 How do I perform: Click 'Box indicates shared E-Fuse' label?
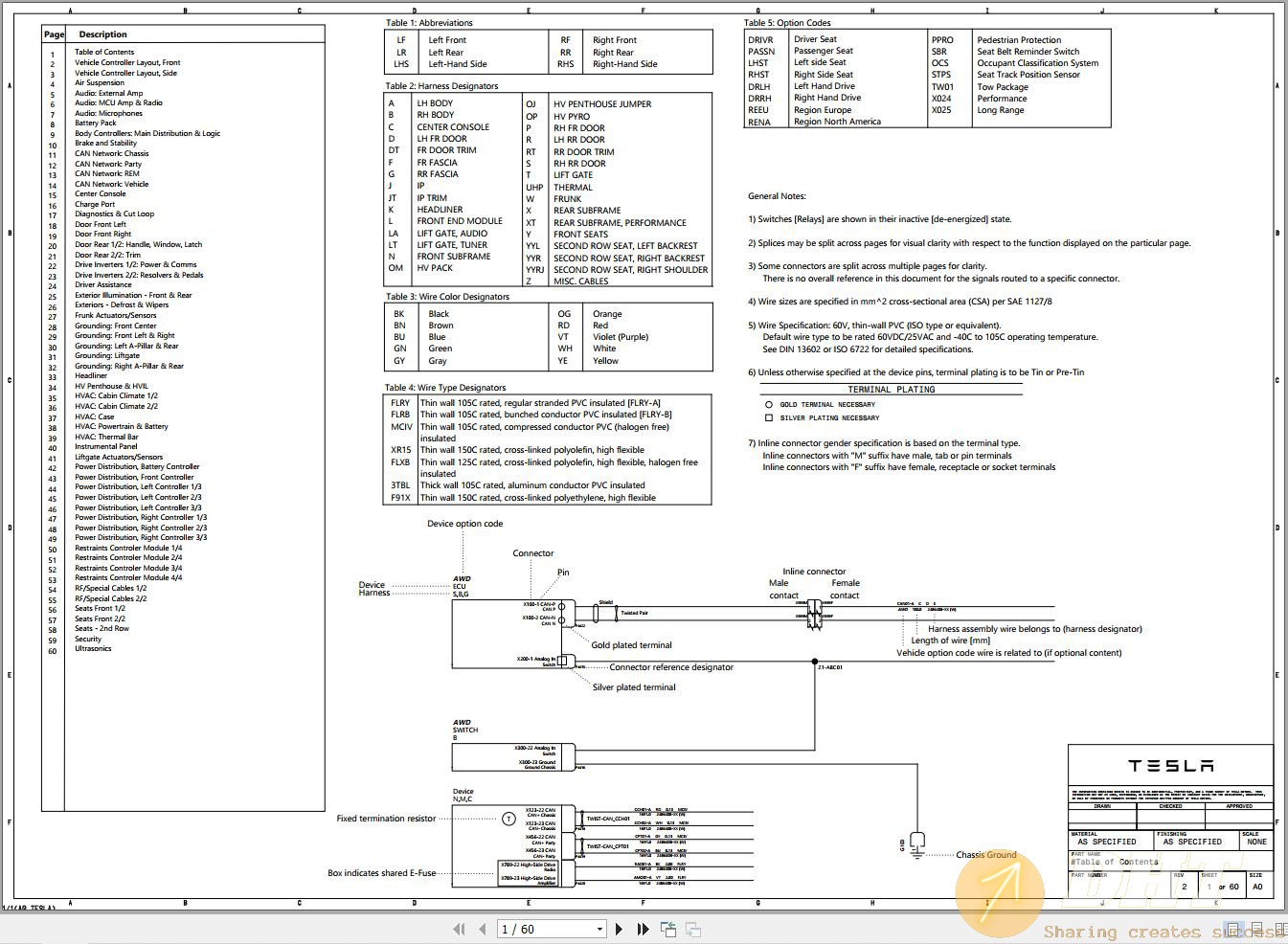pyautogui.click(x=381, y=873)
